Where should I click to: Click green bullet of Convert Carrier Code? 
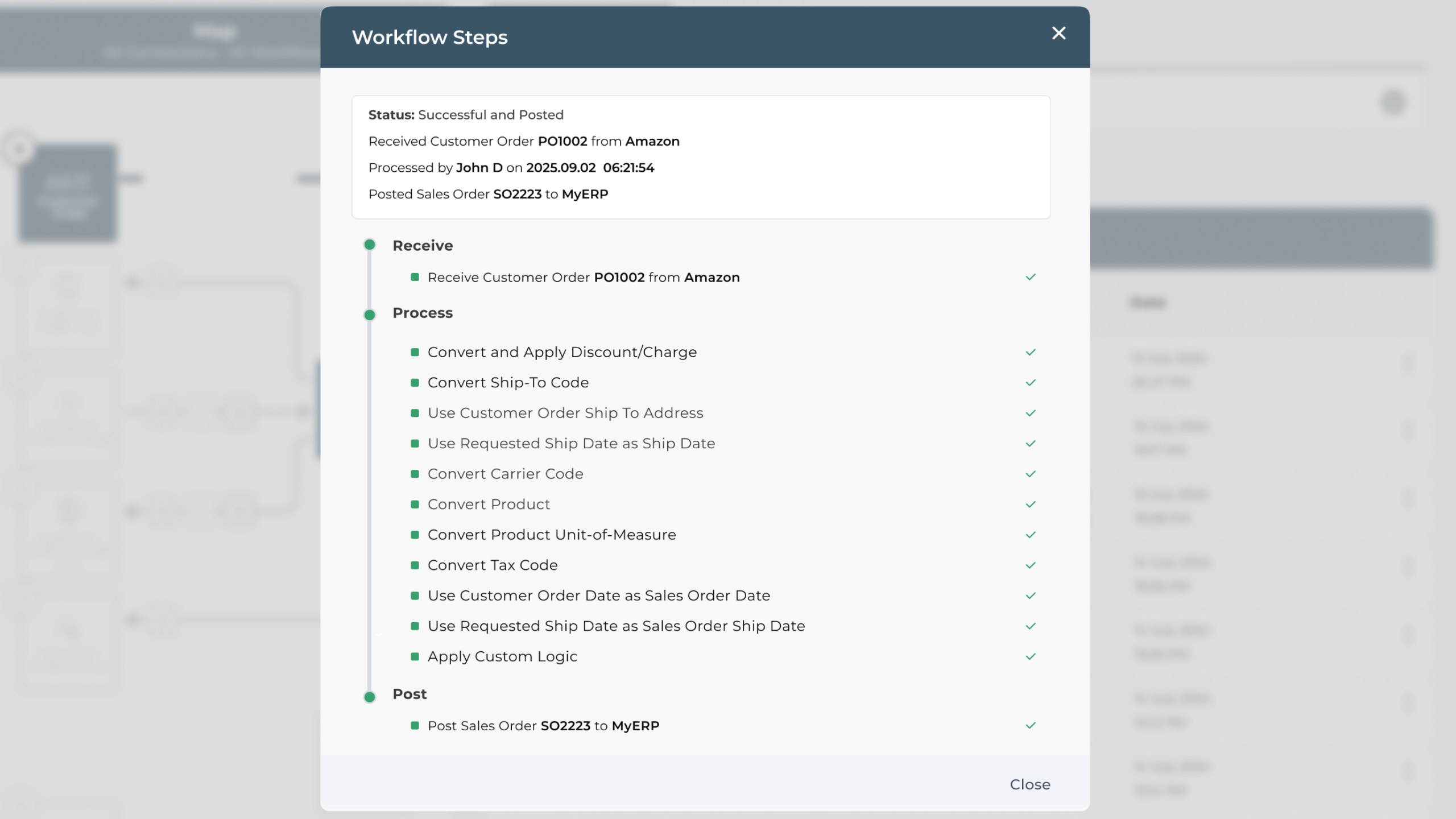click(x=415, y=474)
